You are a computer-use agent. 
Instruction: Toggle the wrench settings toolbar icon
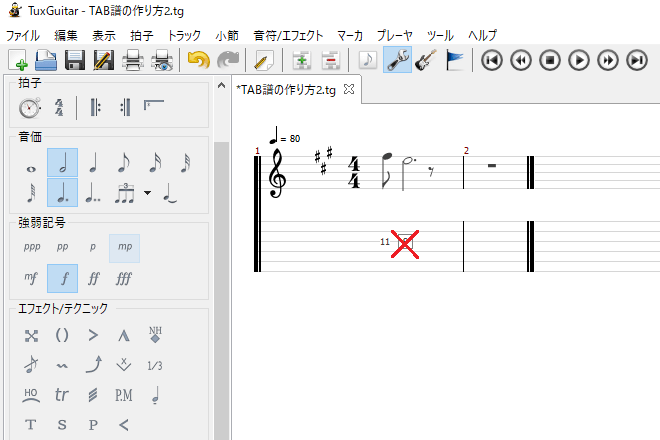point(397,60)
